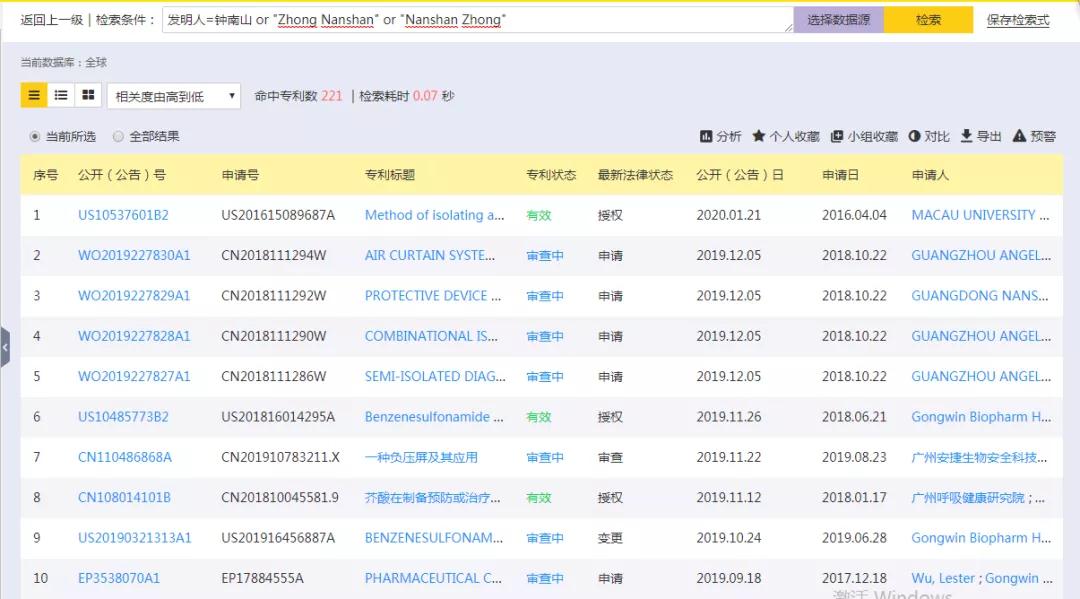Click the 保存检索式 button
1080x599 pixels.
pos(1020,19)
